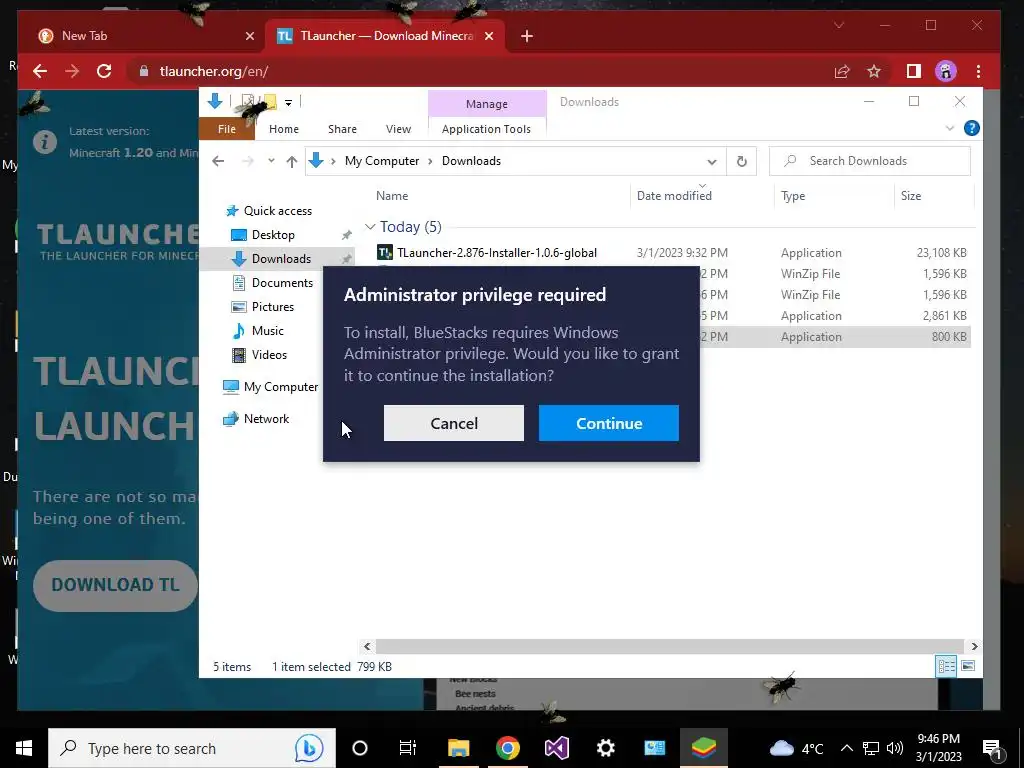Open recent locations dropdown in Explorer
This screenshot has width=1024, height=768.
click(x=271, y=161)
